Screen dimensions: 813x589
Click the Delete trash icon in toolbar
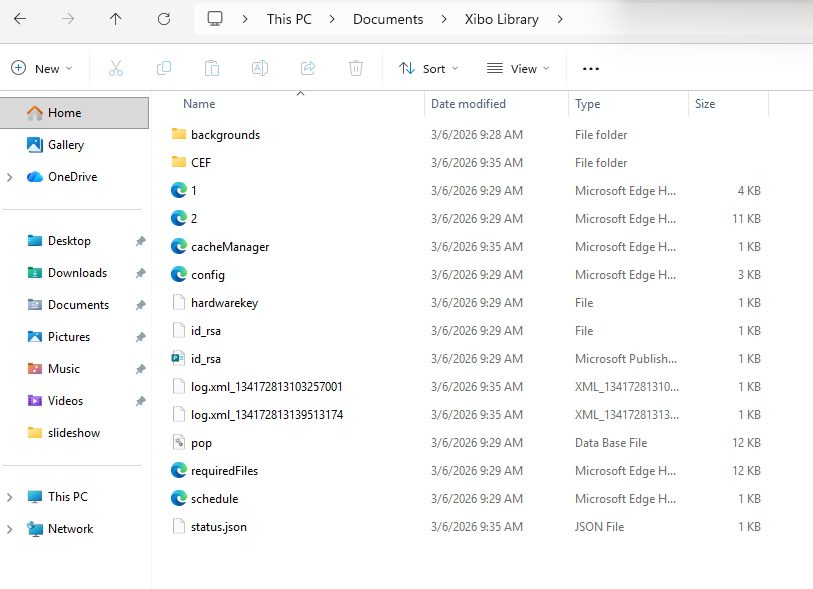[x=356, y=68]
